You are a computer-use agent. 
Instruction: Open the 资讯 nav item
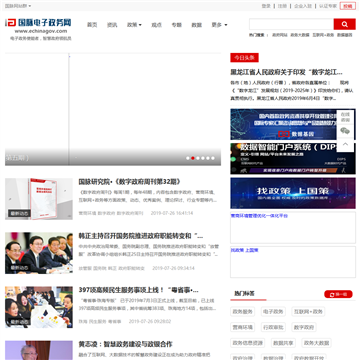tap(112, 25)
